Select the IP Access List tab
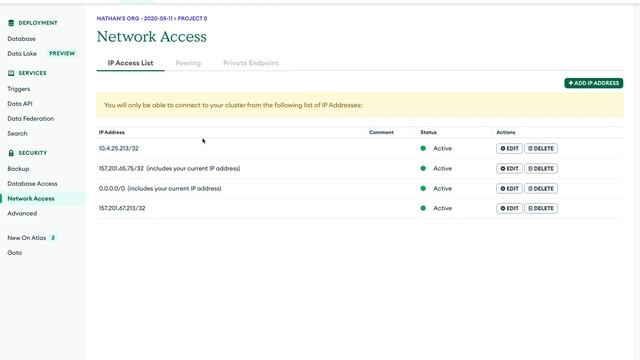 pos(130,63)
